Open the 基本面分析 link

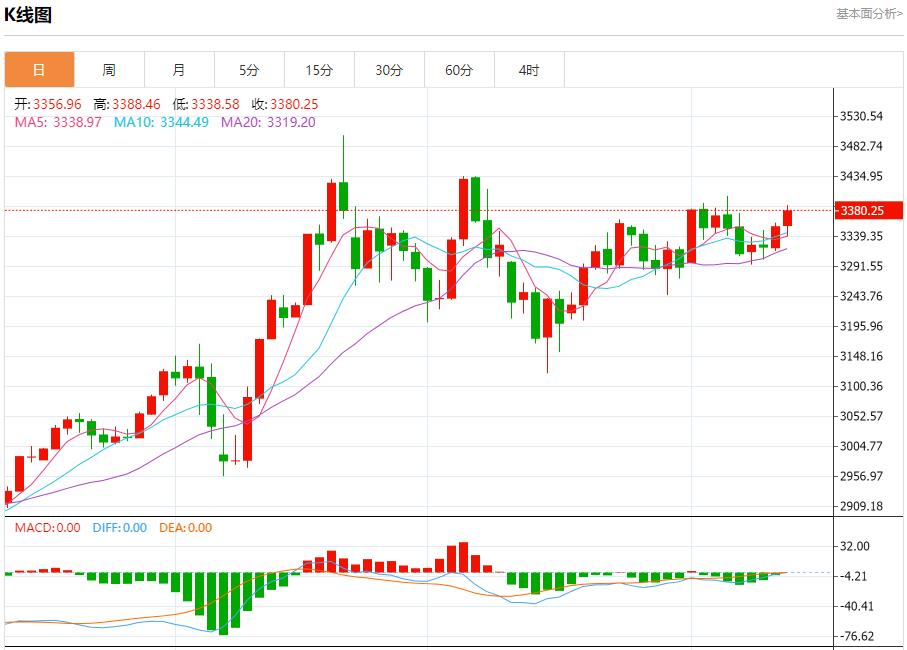click(x=868, y=14)
